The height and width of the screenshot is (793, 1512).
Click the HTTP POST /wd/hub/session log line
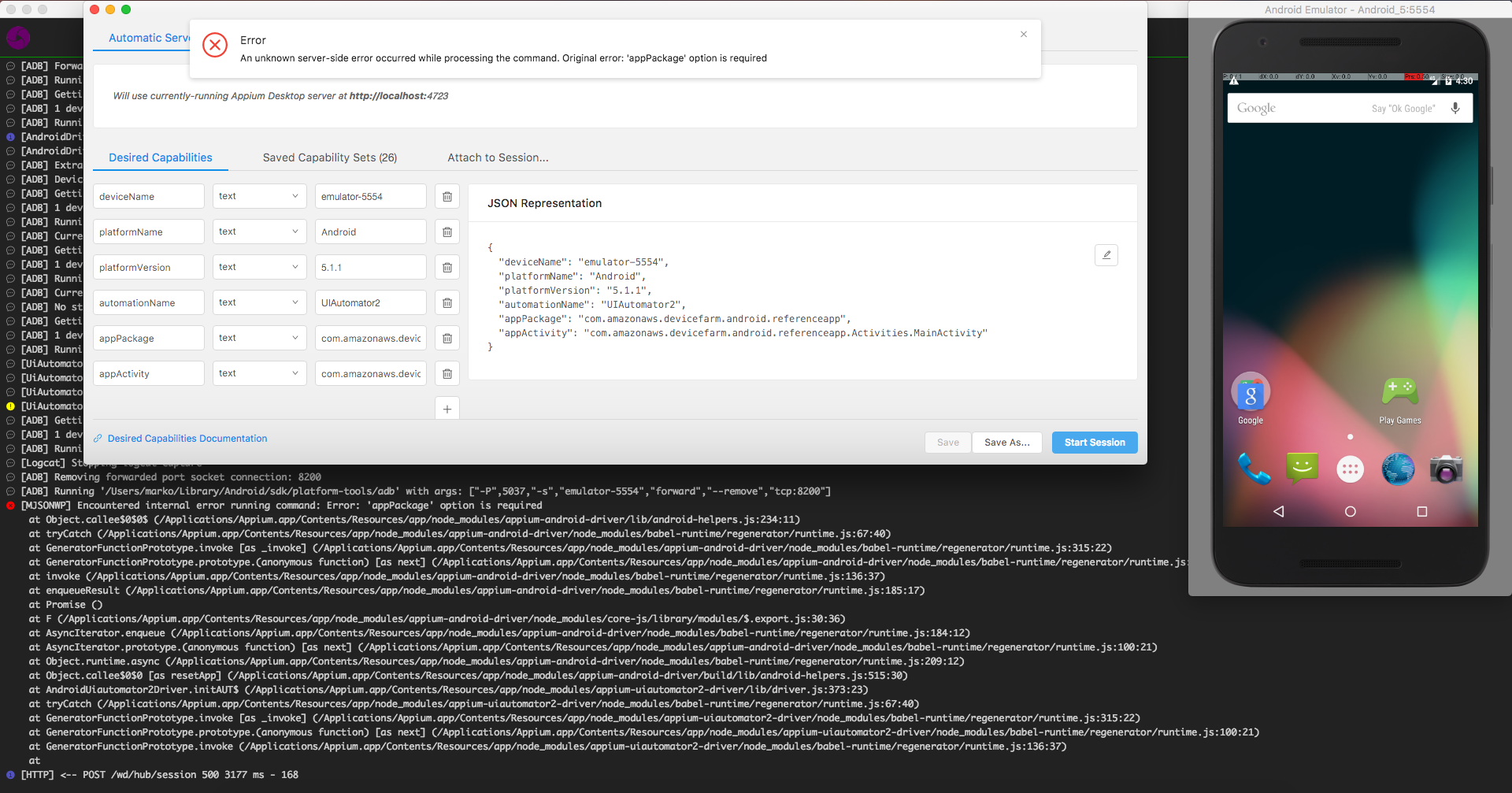(160, 775)
